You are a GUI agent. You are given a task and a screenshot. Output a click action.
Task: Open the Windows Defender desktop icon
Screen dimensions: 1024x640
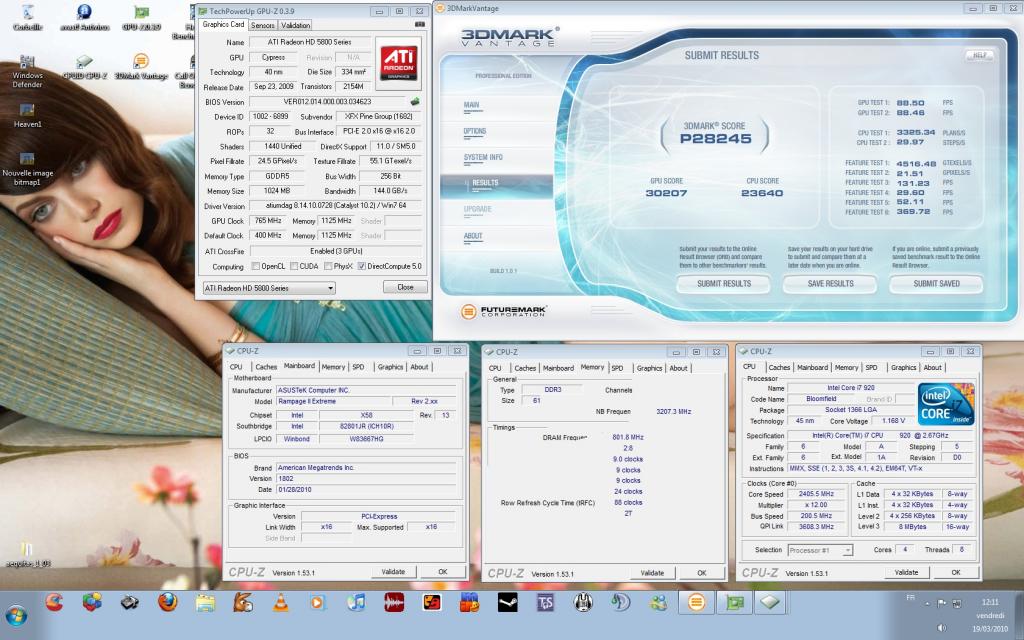[x=27, y=71]
